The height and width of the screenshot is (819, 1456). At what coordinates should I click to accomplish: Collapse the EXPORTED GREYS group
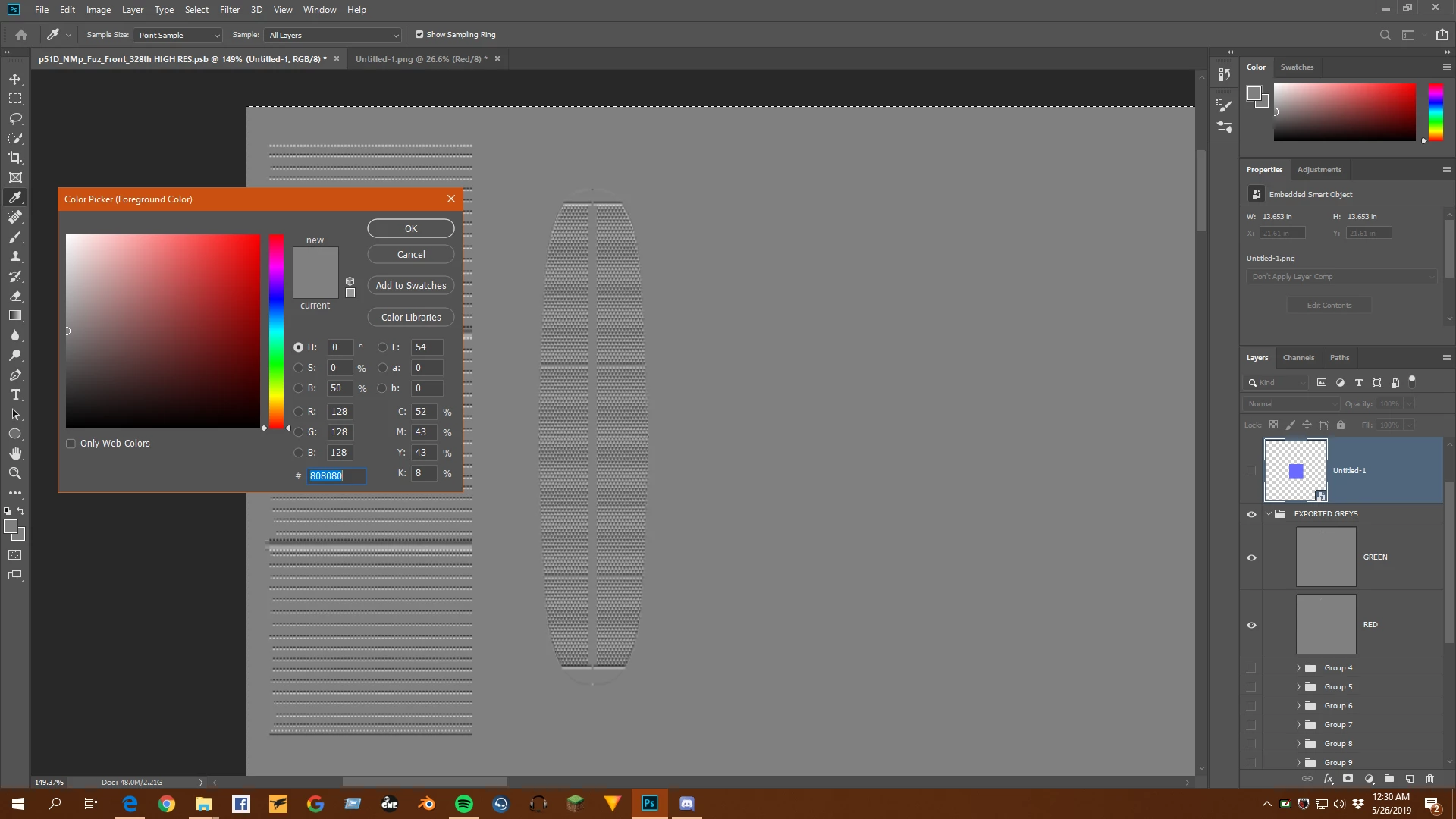point(1269,514)
